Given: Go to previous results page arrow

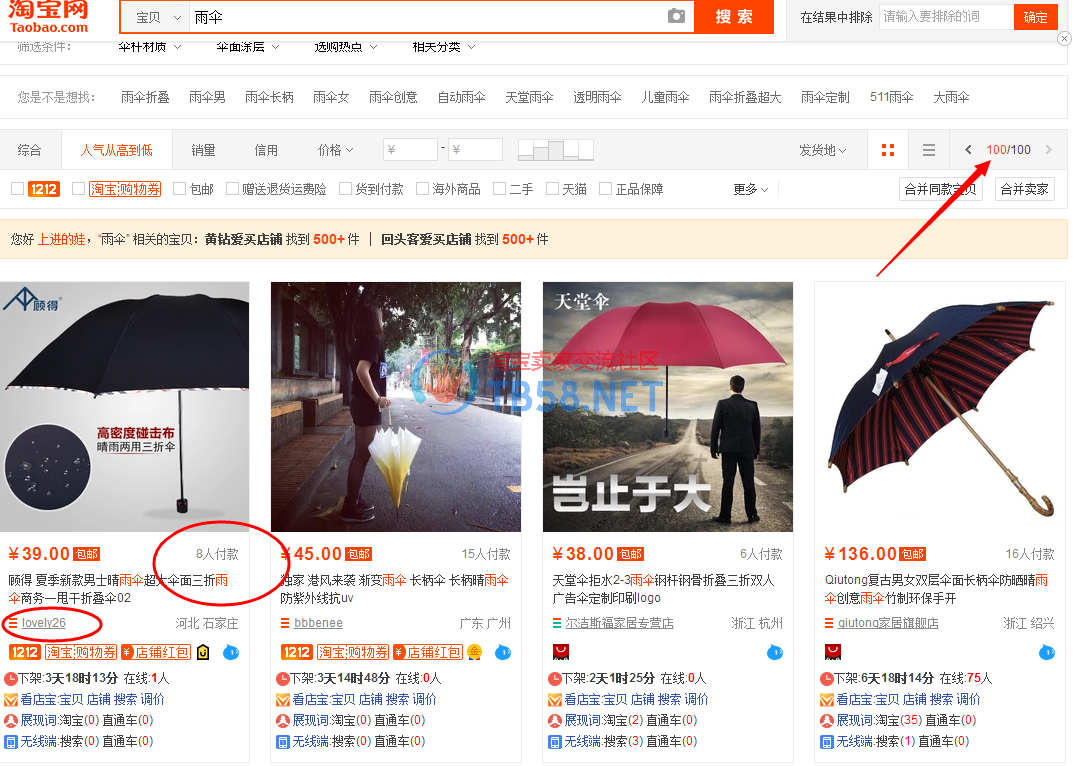Looking at the screenshot, I should coord(968,150).
